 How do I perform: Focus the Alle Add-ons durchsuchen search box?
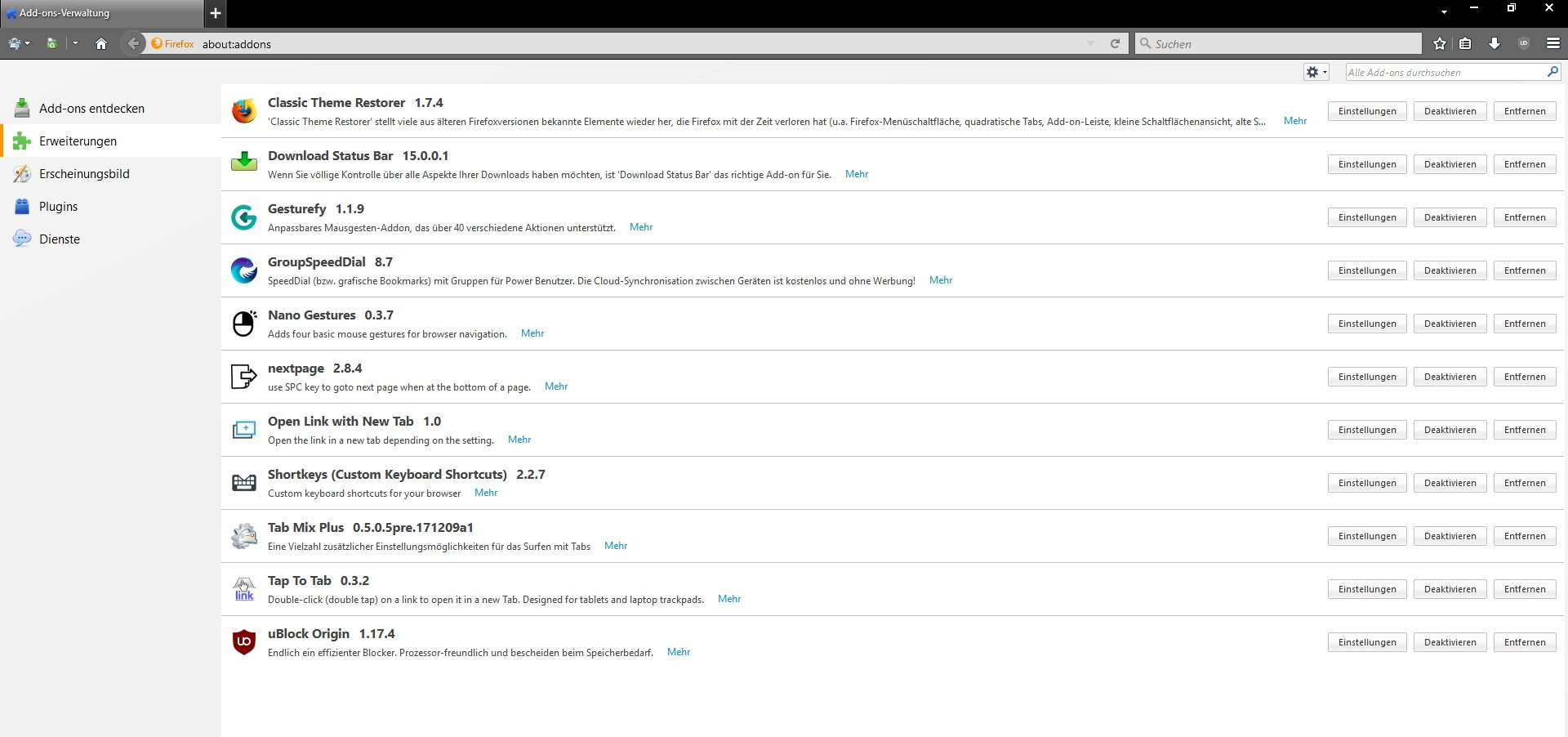(1453, 72)
